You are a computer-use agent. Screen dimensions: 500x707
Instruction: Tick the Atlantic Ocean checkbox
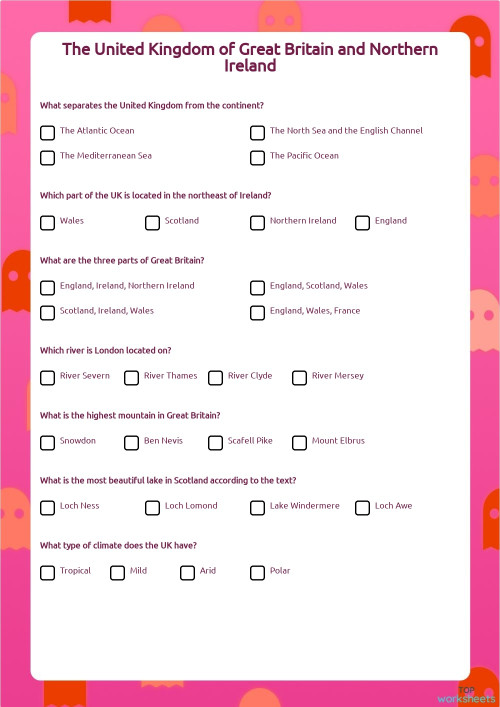pos(47,133)
